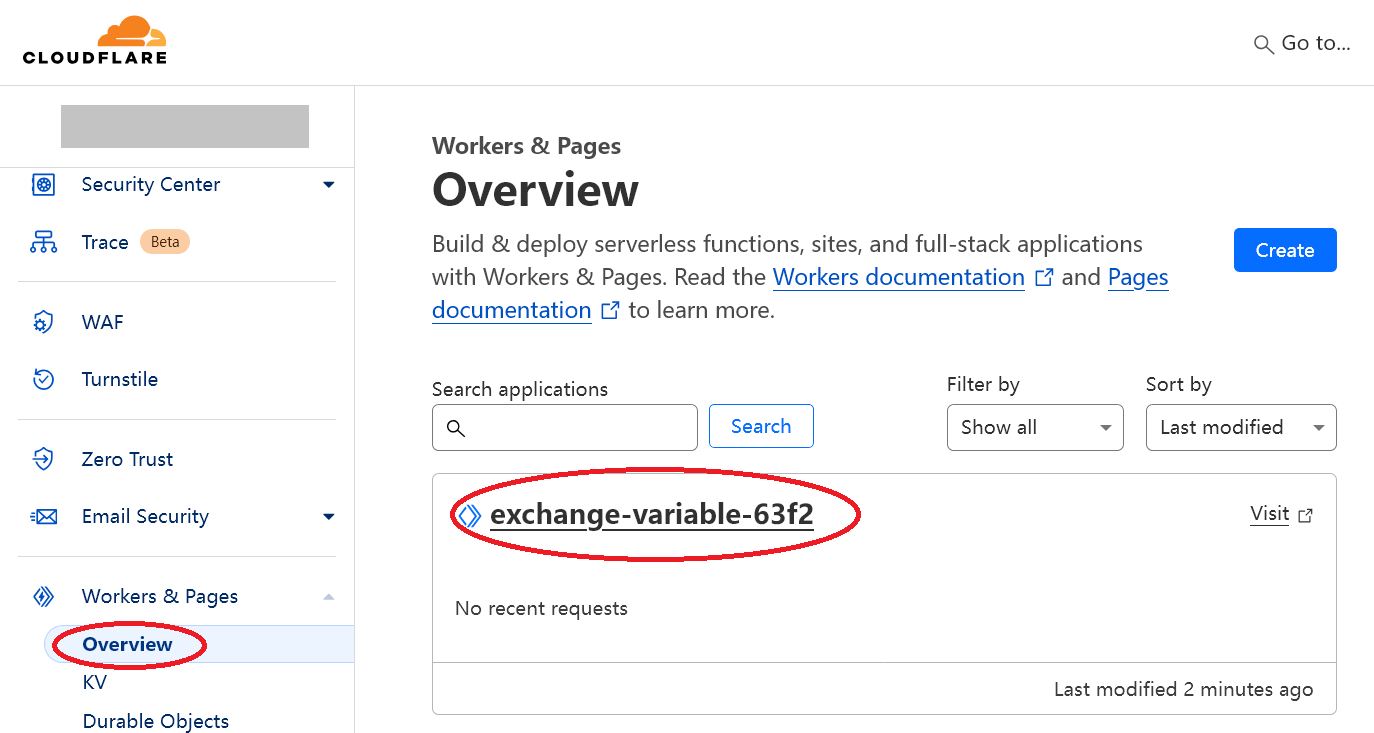This screenshot has width=1374, height=733.
Task: Open the Trace menu item
Action: click(x=105, y=242)
